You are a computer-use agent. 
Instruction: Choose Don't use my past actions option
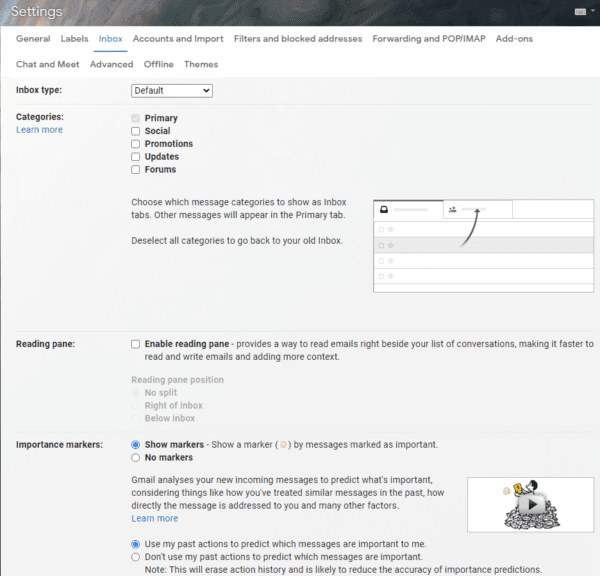click(x=136, y=557)
